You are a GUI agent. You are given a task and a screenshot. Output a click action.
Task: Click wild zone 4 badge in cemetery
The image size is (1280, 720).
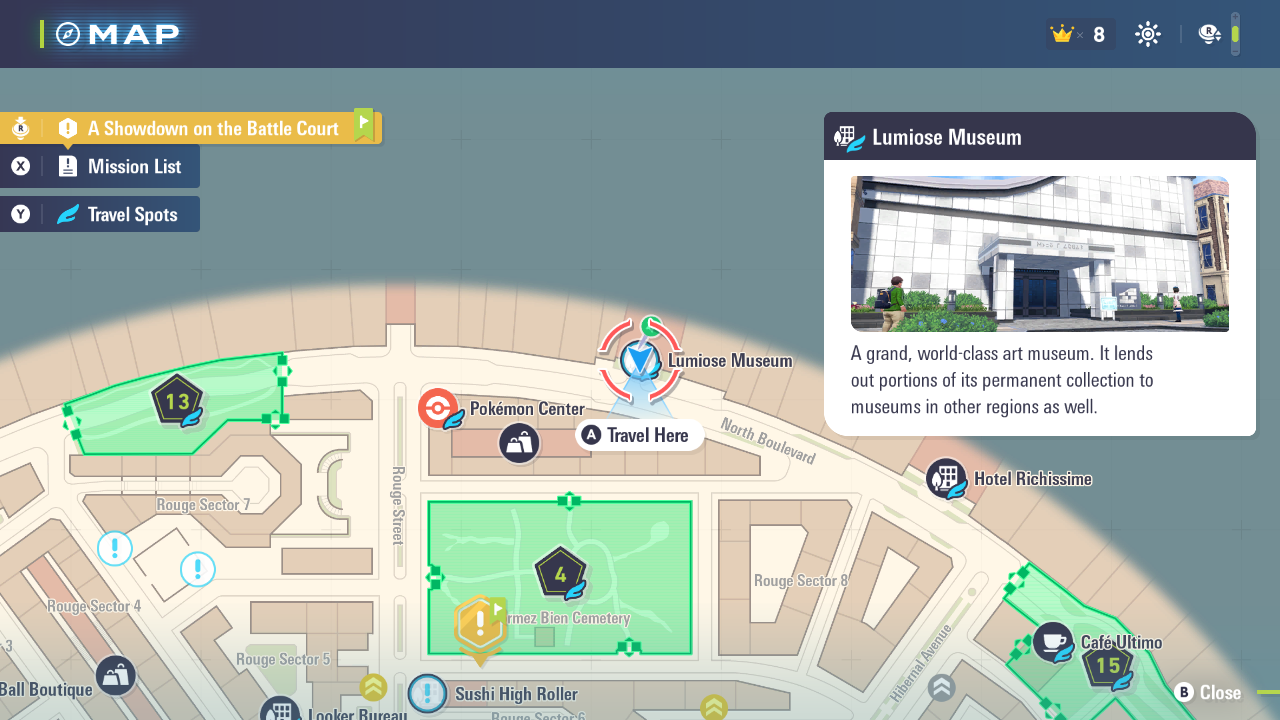pos(560,574)
